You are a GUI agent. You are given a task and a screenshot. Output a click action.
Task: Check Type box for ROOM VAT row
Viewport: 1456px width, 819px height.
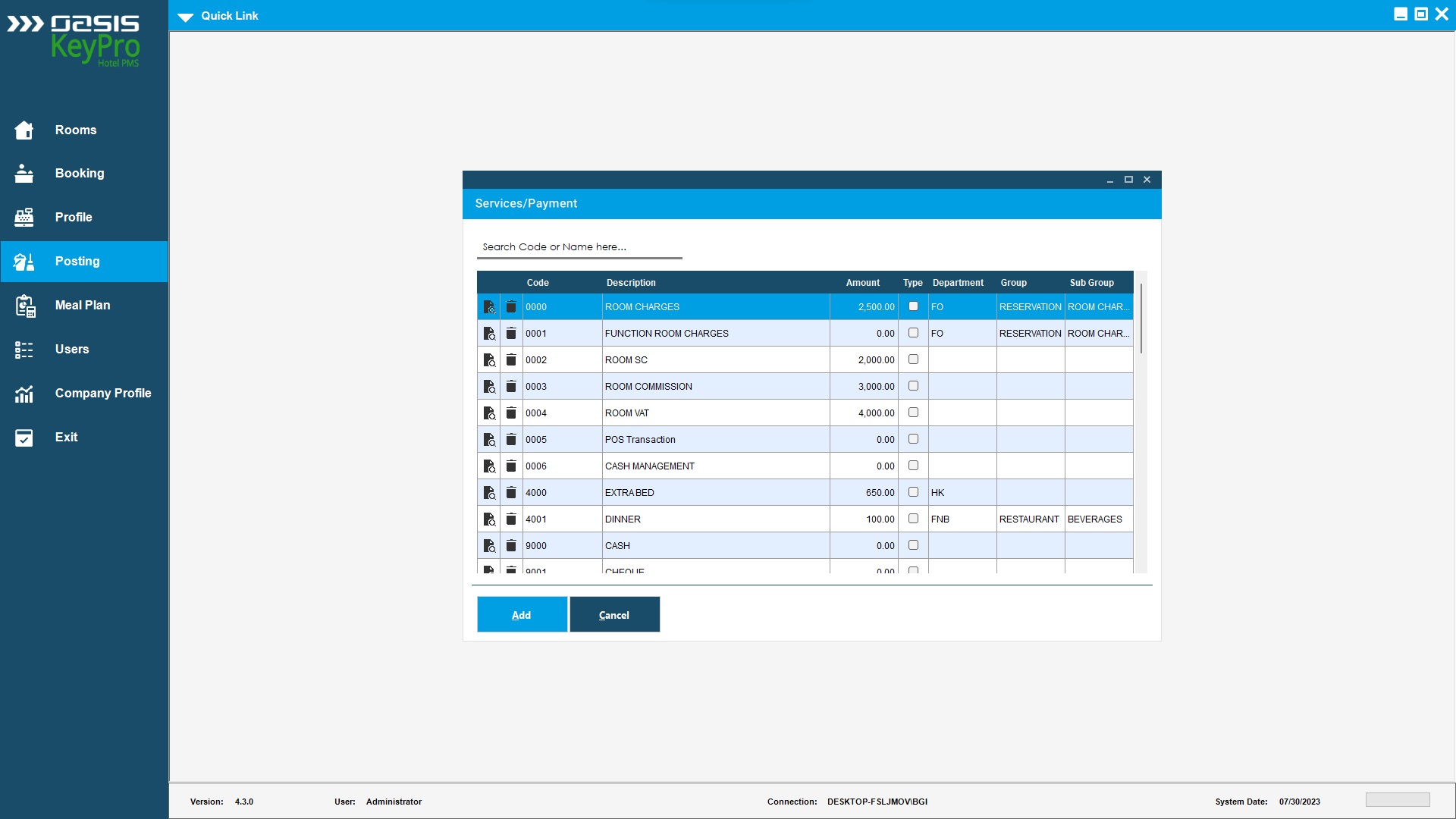pyautogui.click(x=913, y=413)
